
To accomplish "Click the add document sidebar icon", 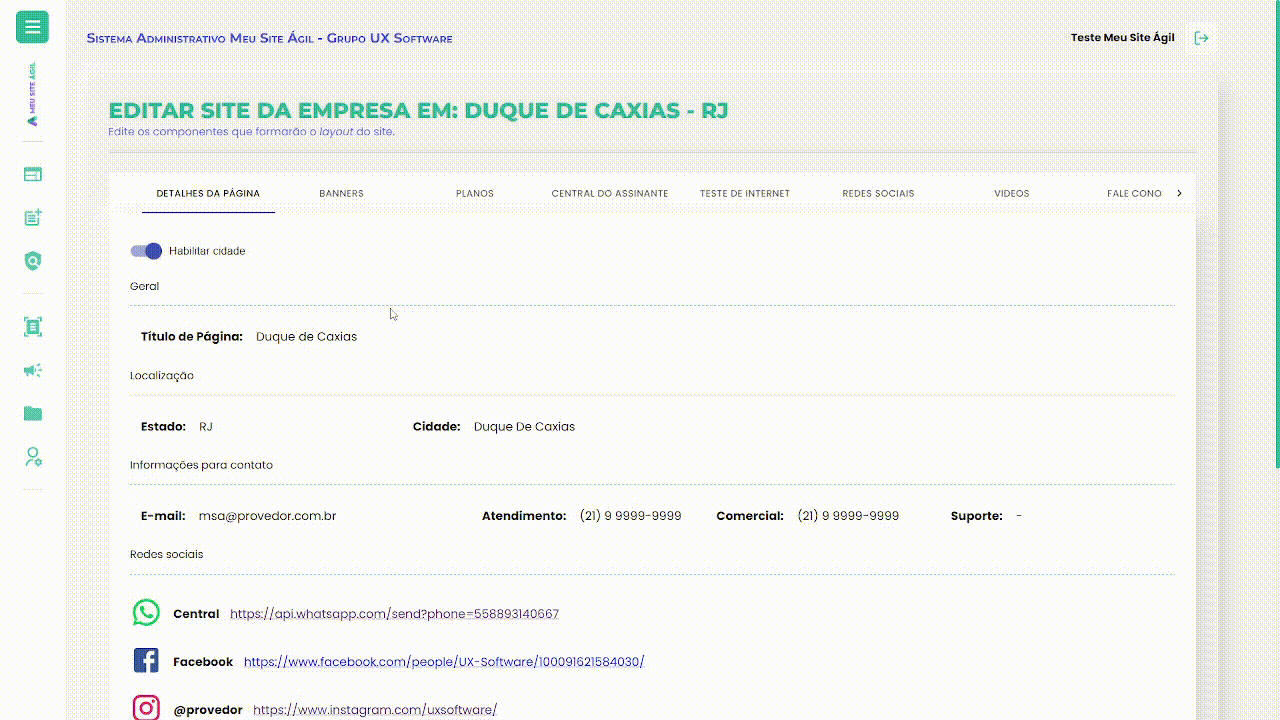I will pos(33,218).
